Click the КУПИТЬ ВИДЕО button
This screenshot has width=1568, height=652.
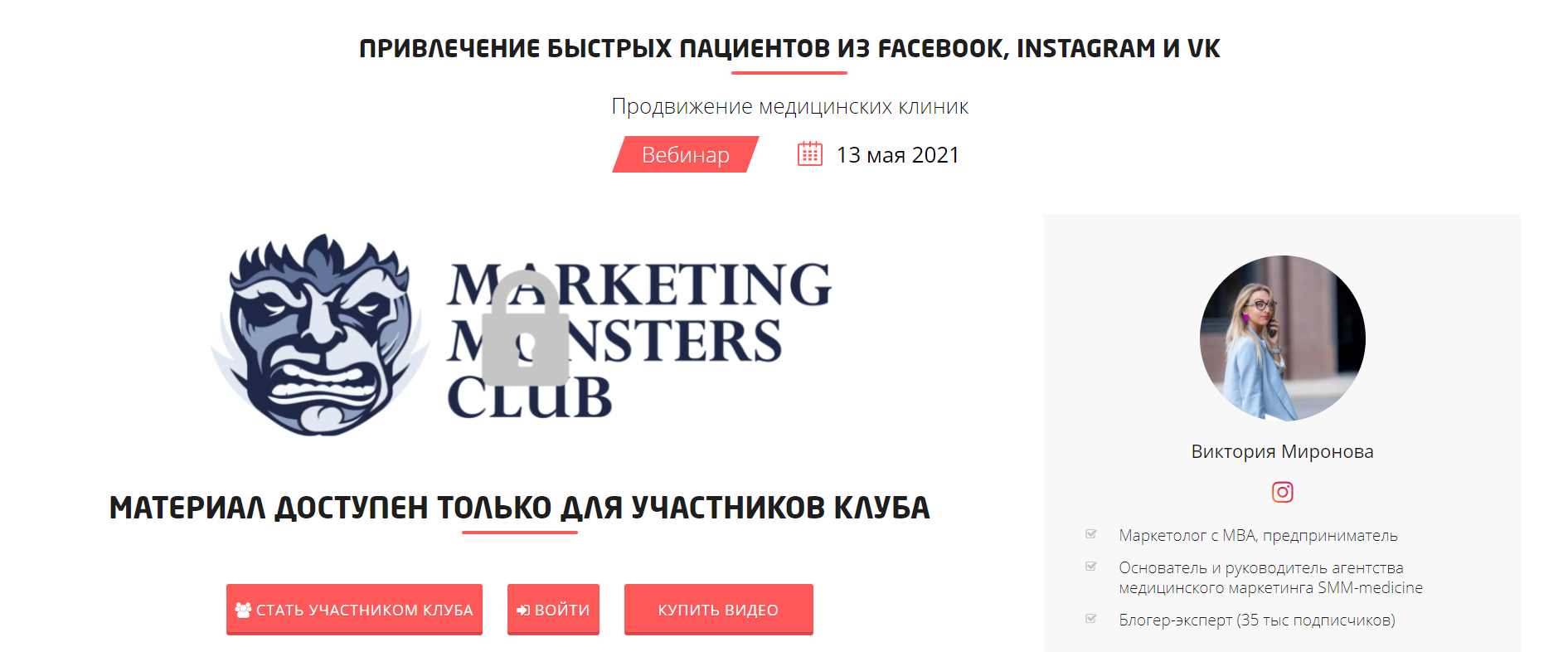coord(718,610)
